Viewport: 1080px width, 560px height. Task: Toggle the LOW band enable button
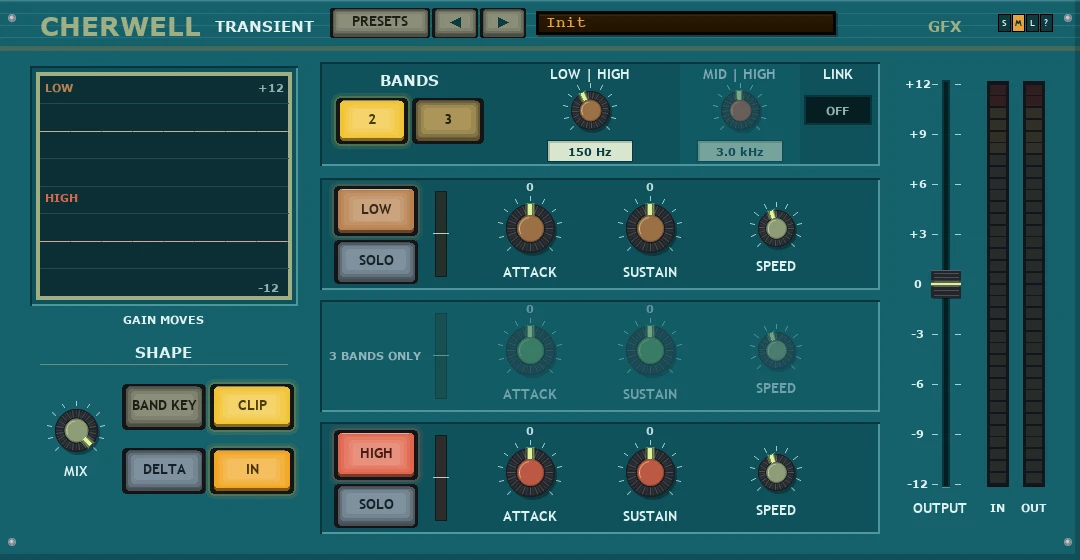(376, 209)
